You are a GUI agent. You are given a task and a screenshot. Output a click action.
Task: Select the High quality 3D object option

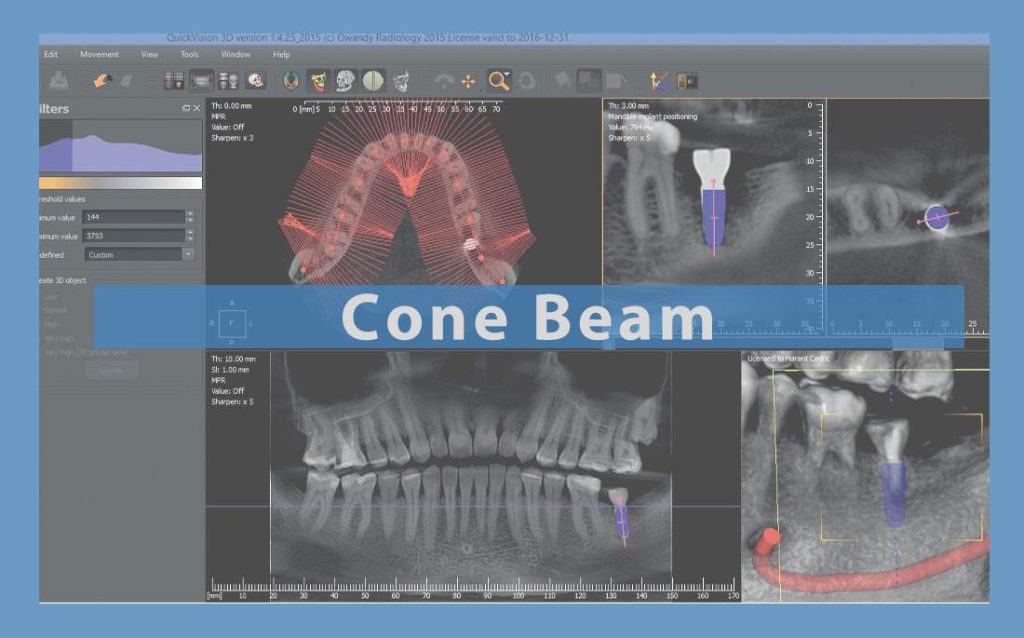coord(50,323)
